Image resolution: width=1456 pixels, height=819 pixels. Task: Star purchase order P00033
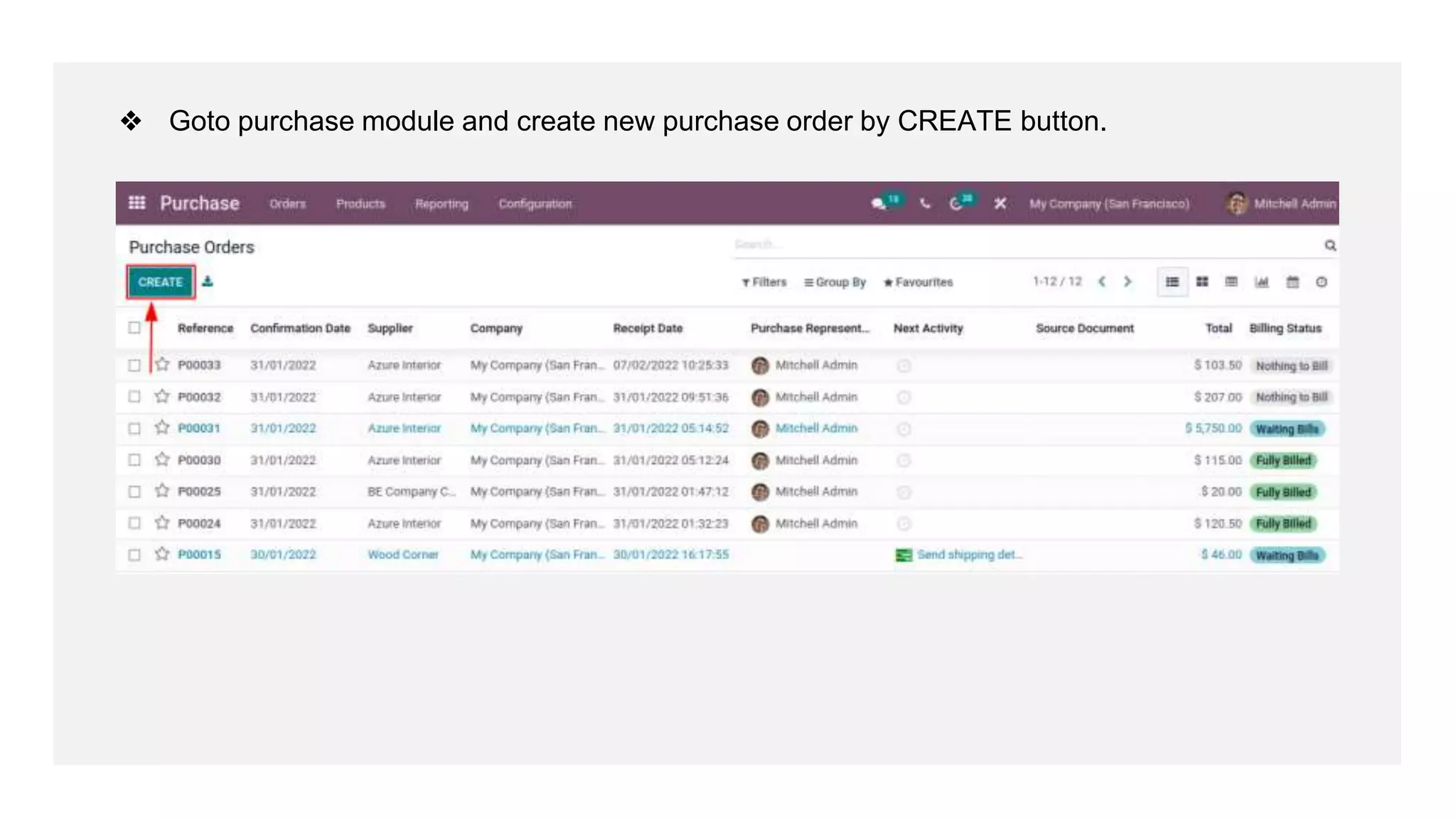162,365
